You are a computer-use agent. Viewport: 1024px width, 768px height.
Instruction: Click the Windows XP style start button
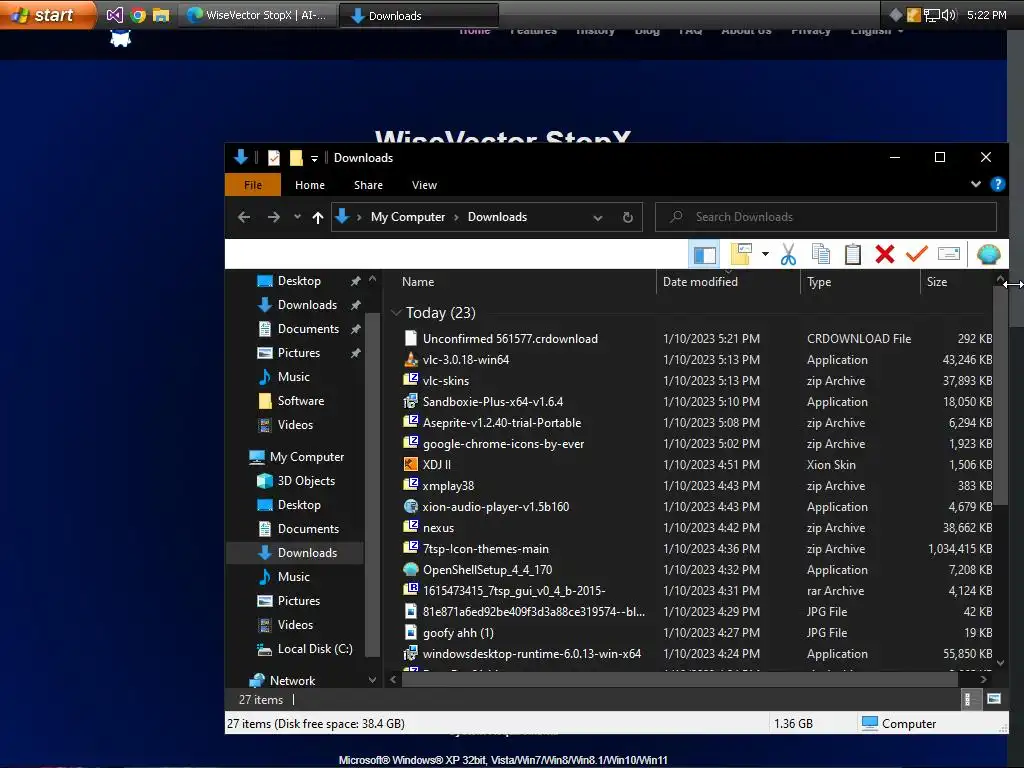46,14
